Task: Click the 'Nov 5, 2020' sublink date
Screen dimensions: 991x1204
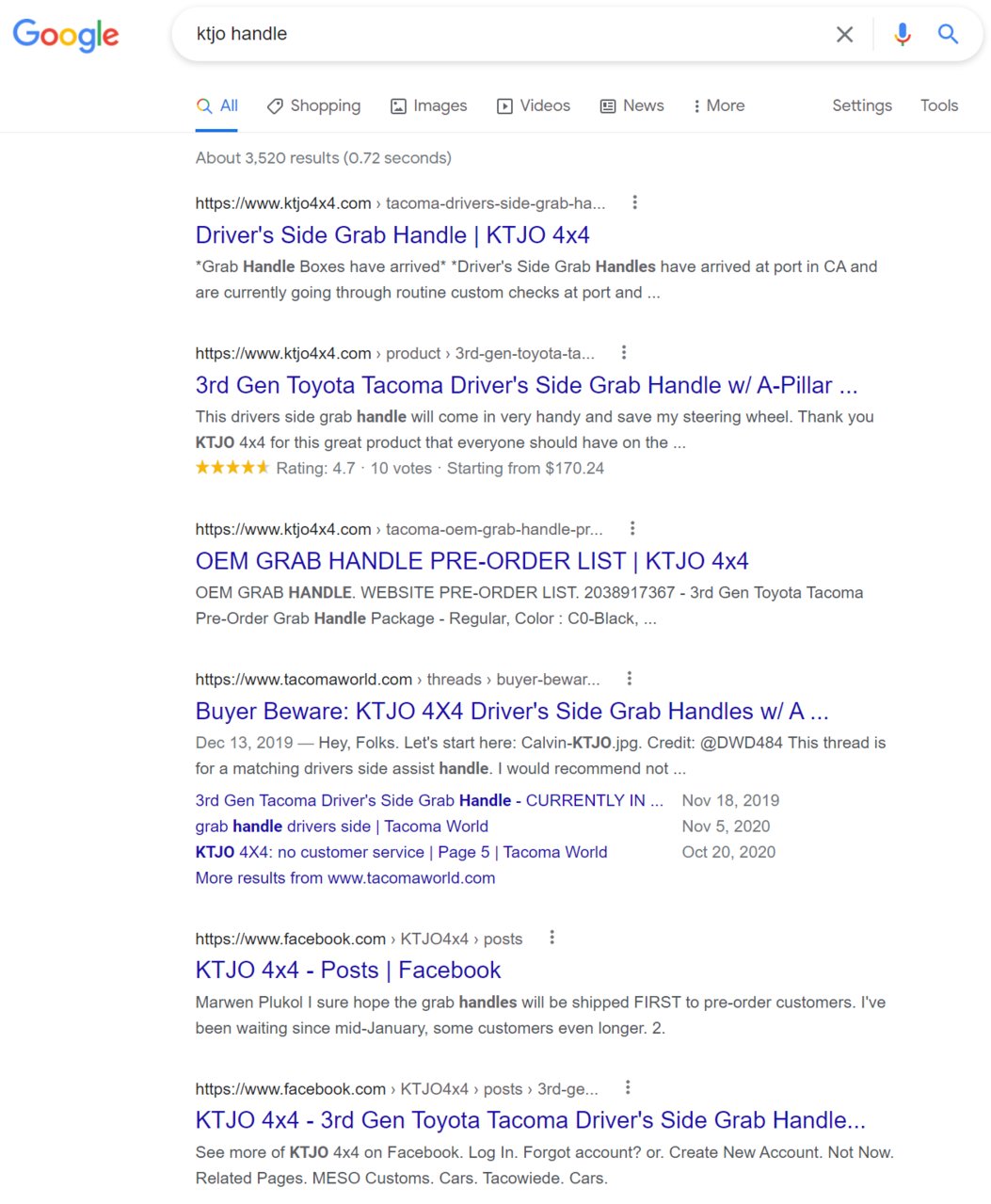Action: [726, 827]
